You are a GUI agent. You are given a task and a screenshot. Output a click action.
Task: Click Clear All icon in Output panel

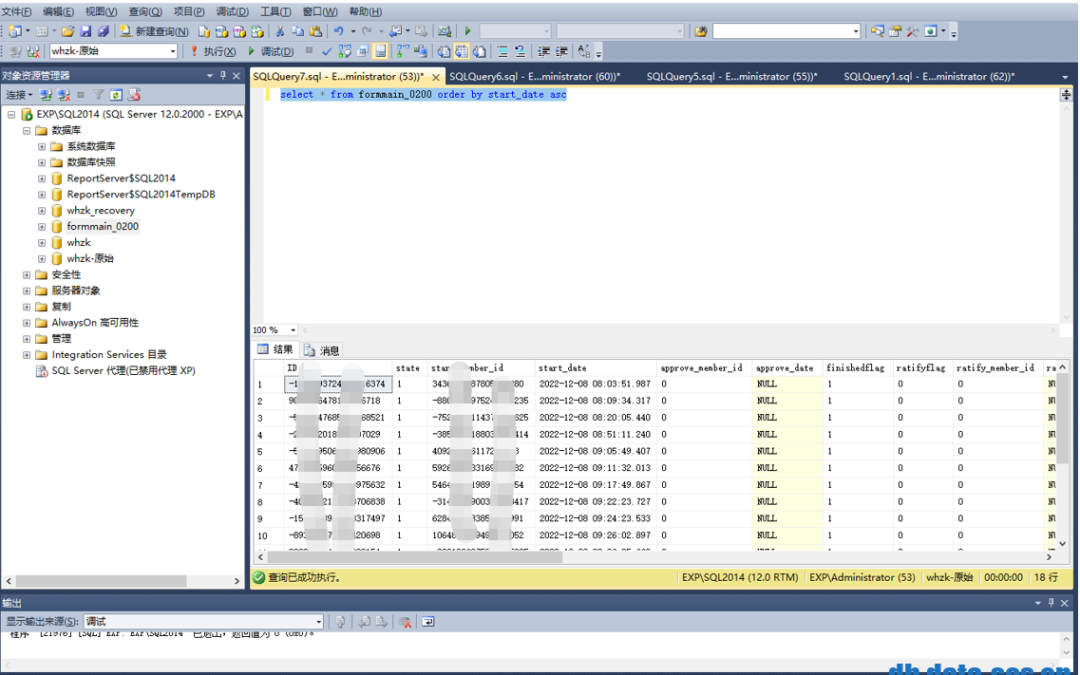tap(405, 622)
